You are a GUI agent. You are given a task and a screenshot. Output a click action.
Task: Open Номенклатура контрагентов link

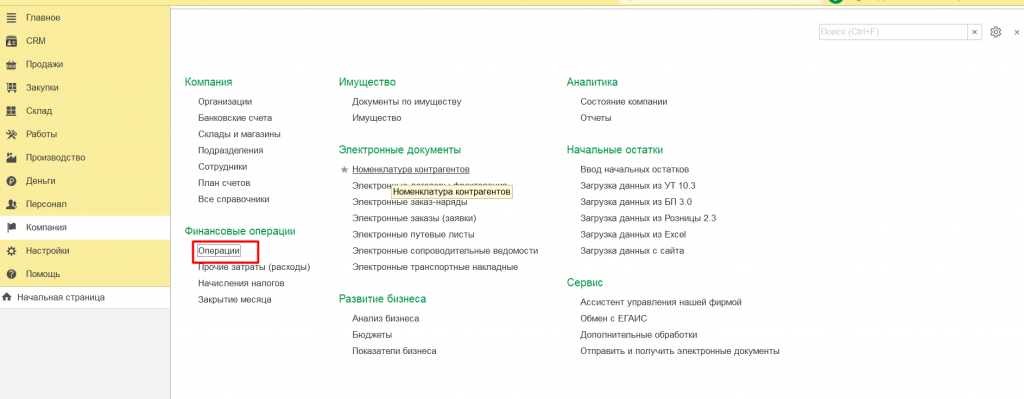tap(411, 169)
